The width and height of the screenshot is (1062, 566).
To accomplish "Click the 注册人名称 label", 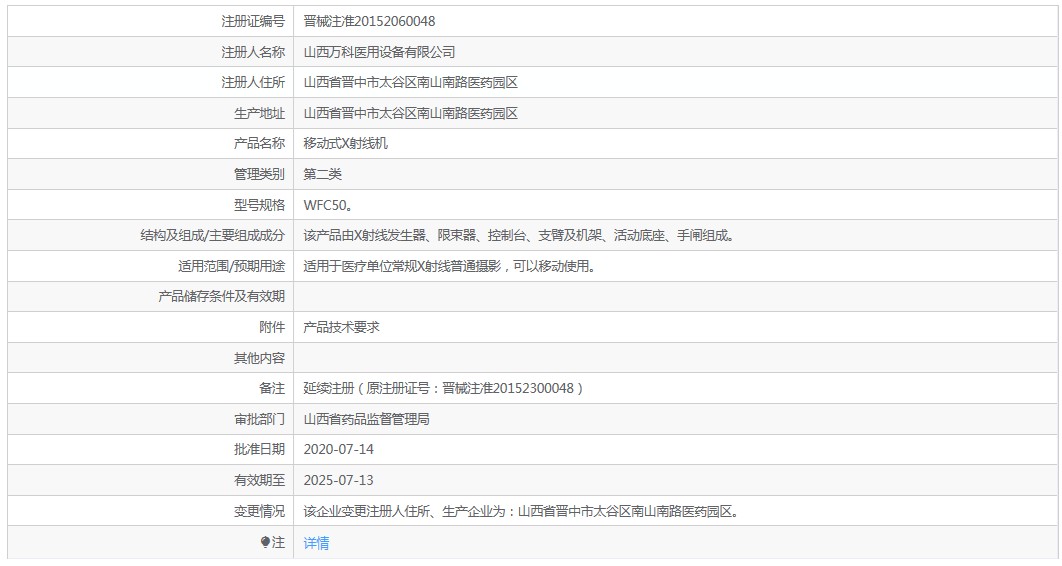I will pyautogui.click(x=253, y=52).
